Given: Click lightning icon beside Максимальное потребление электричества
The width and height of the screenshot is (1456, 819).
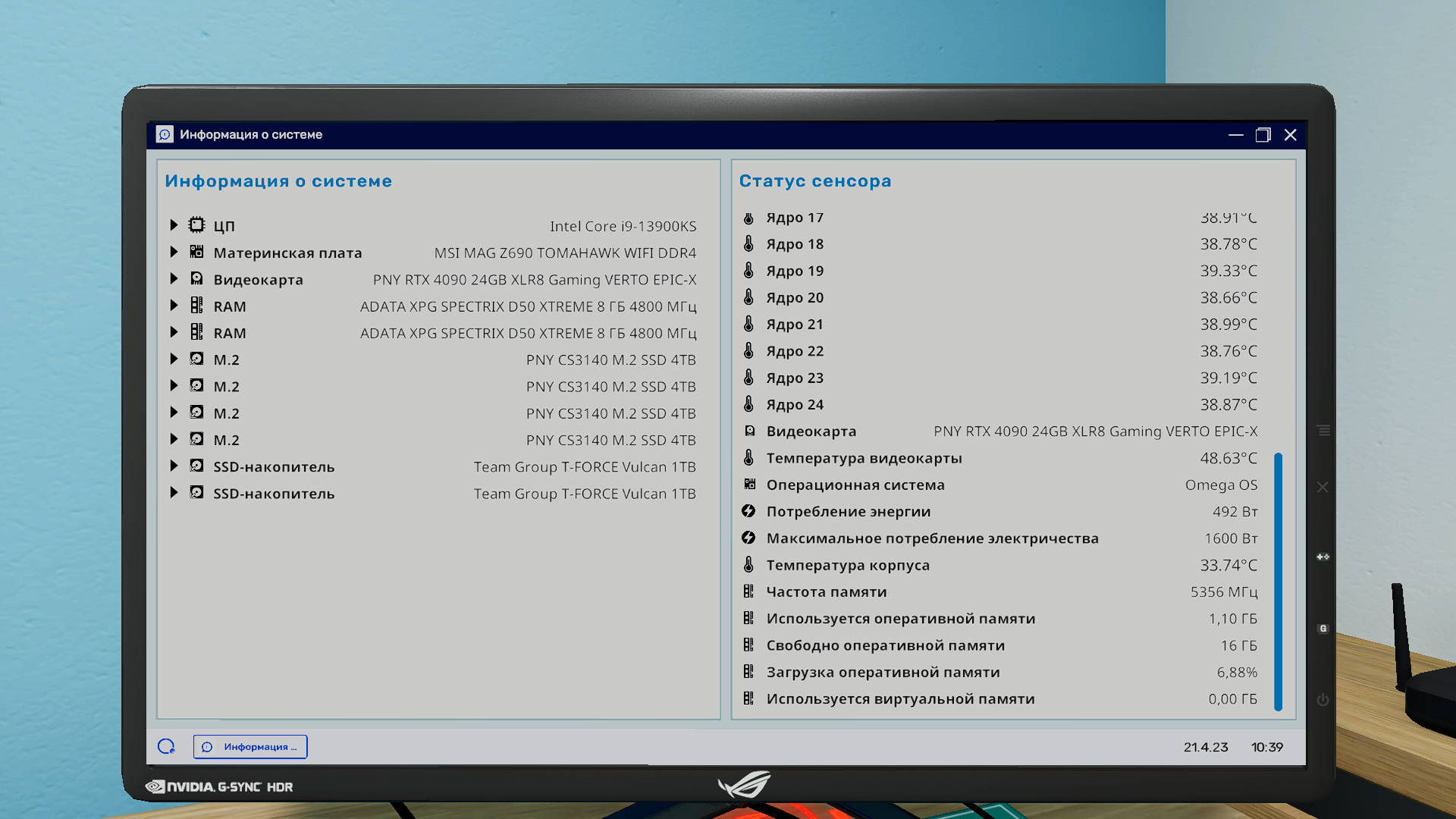Looking at the screenshot, I should (748, 538).
